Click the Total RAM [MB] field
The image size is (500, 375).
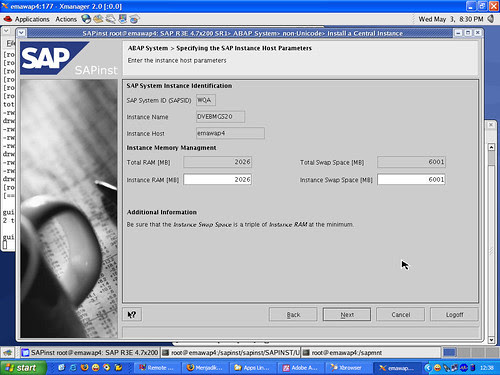pos(217,162)
